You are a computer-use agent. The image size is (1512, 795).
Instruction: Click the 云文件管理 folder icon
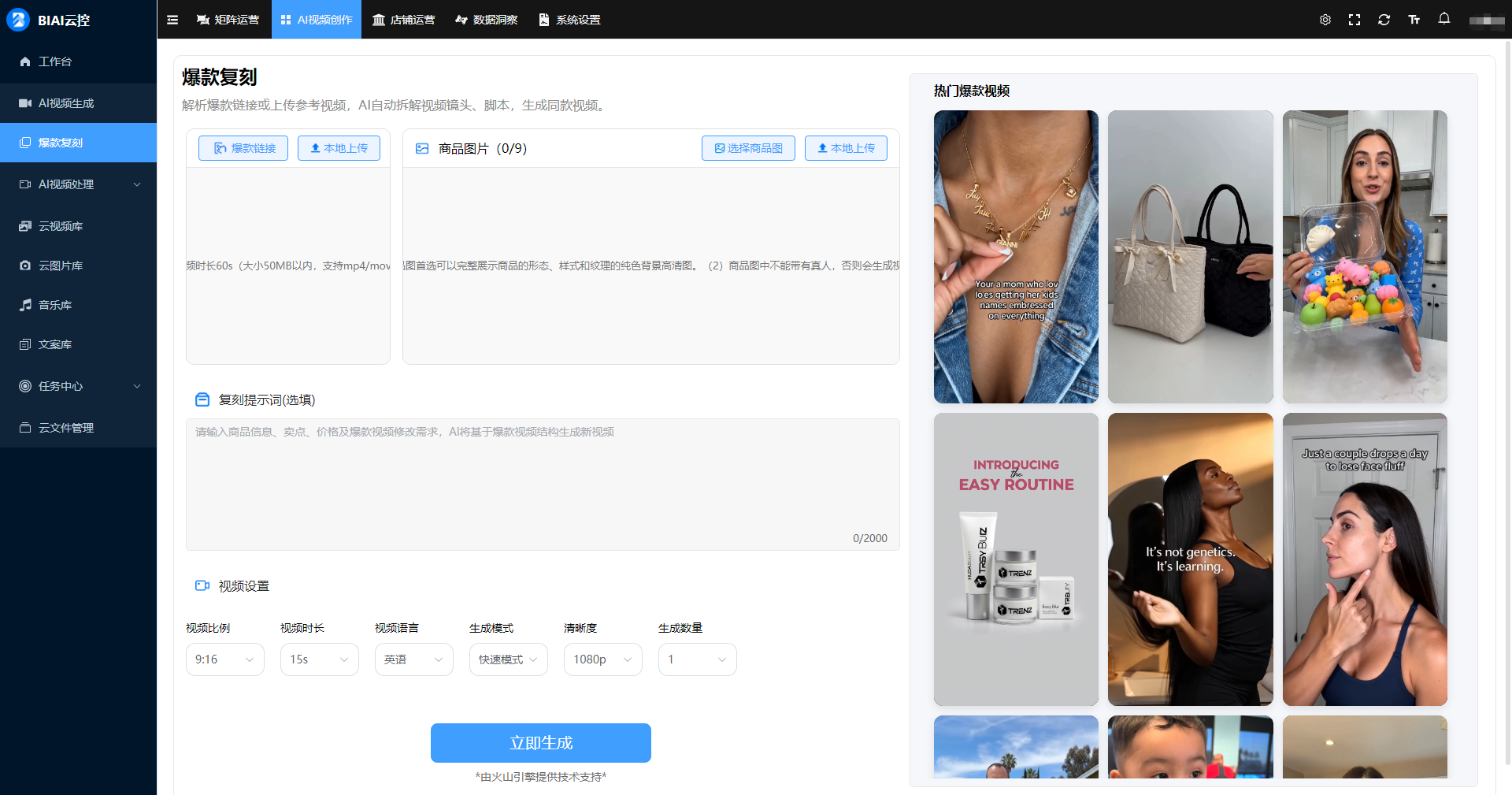tap(25, 428)
